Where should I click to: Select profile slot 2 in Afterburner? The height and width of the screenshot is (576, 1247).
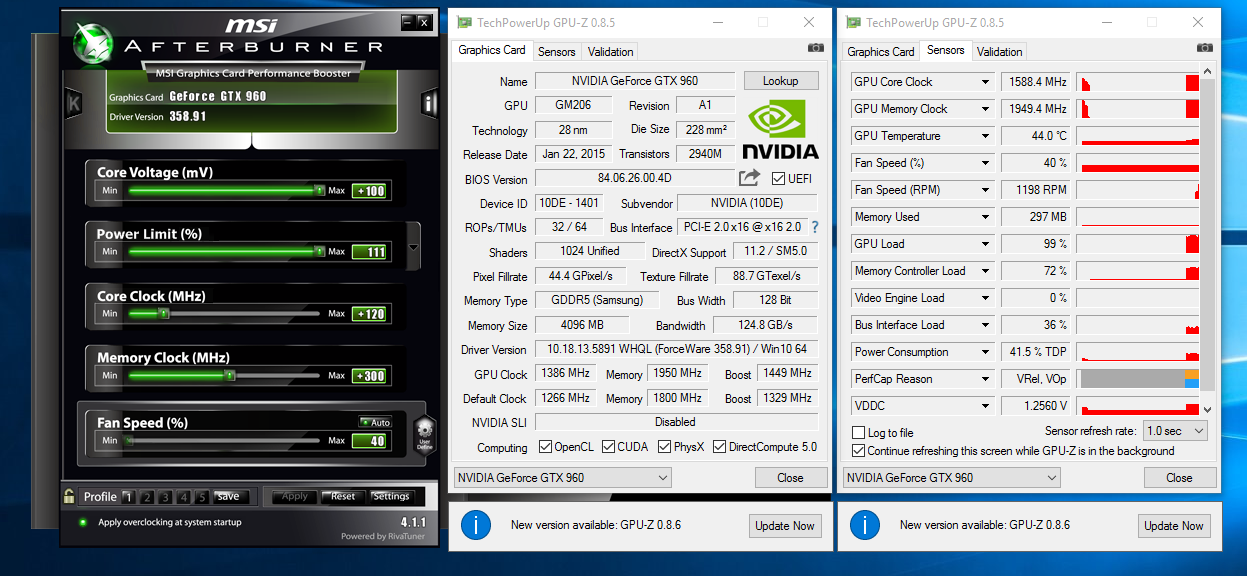pyautogui.click(x=146, y=497)
